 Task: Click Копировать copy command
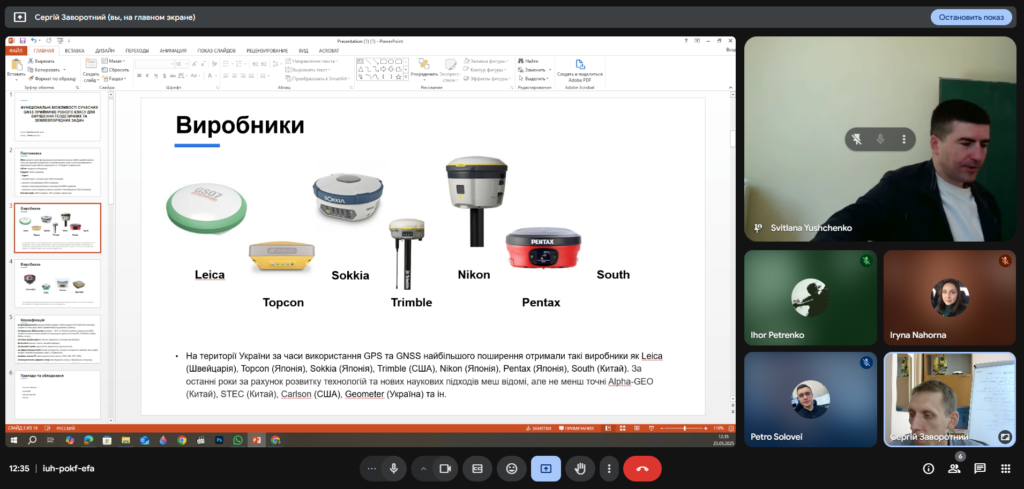(x=46, y=69)
